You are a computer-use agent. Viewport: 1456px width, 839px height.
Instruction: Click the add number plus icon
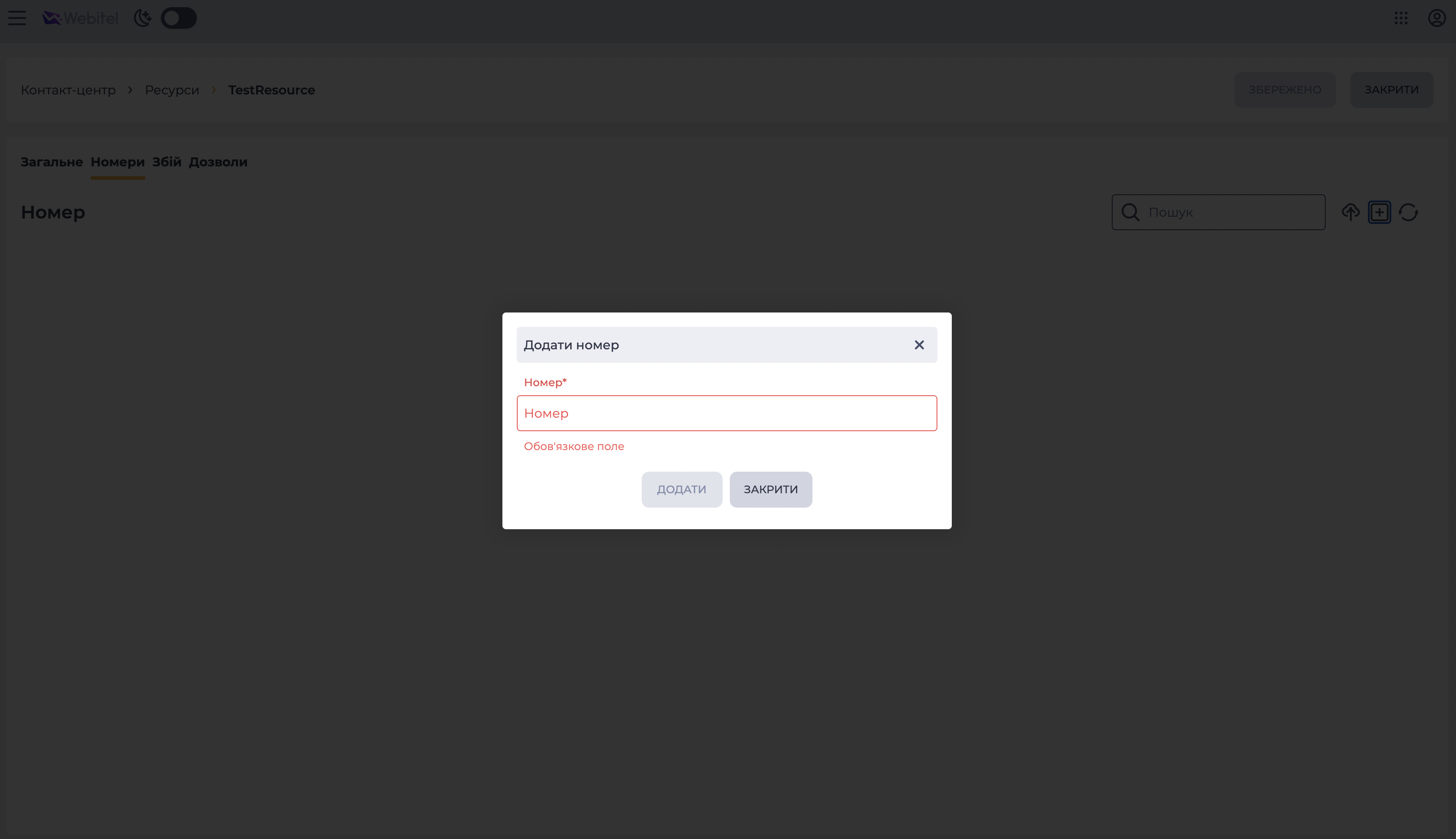1379,212
